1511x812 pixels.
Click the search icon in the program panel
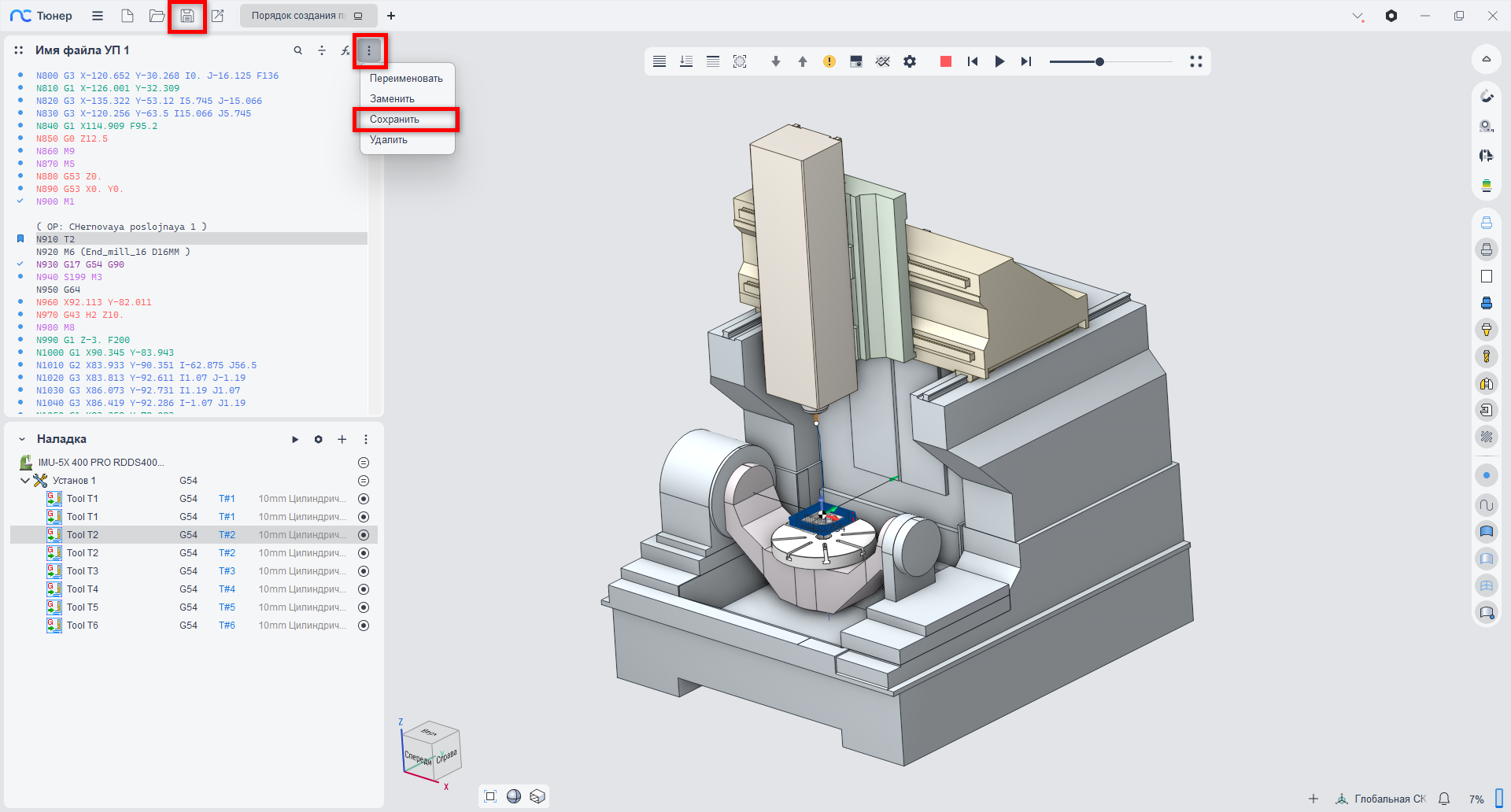(x=298, y=50)
